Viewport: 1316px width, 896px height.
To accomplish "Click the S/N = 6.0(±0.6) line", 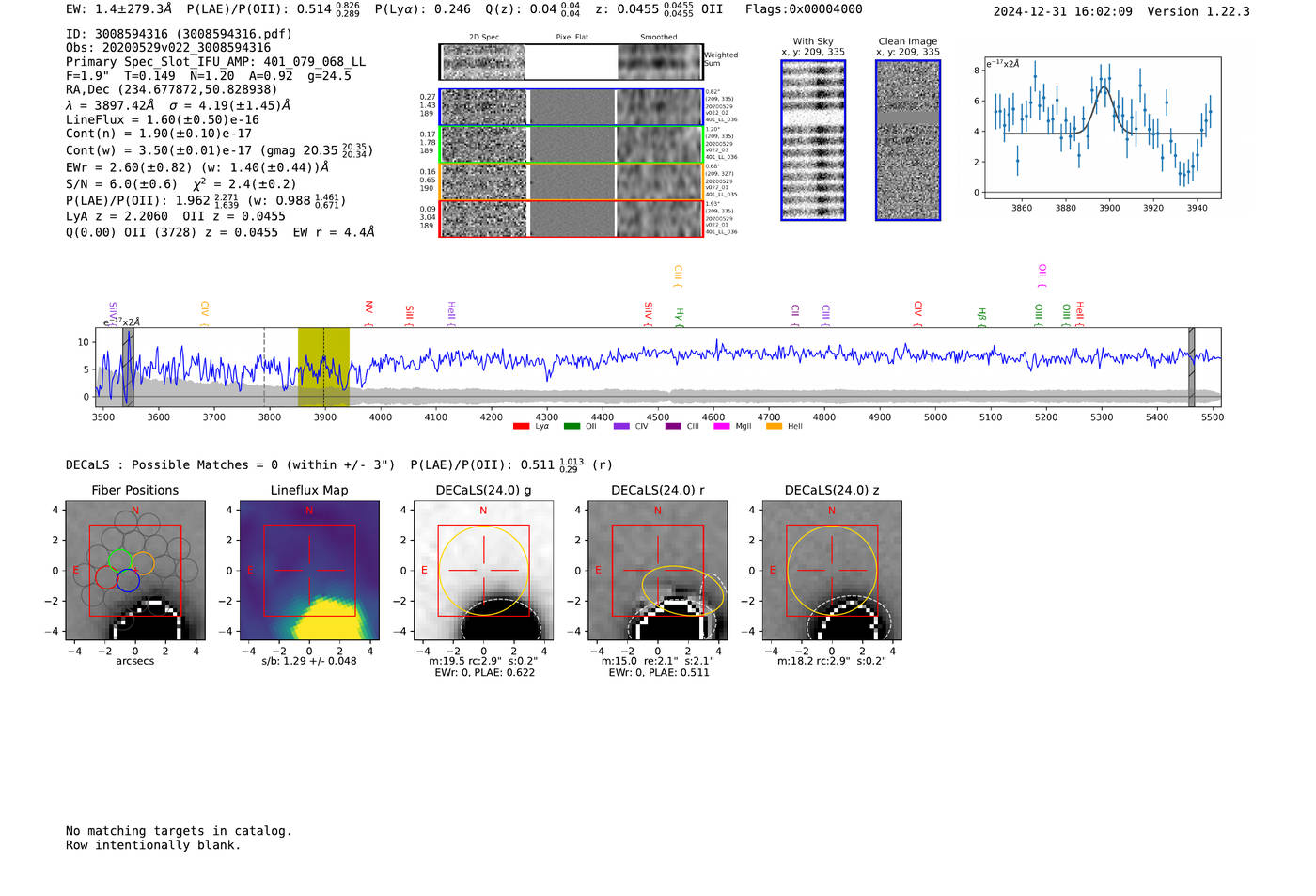I will click(180, 184).
